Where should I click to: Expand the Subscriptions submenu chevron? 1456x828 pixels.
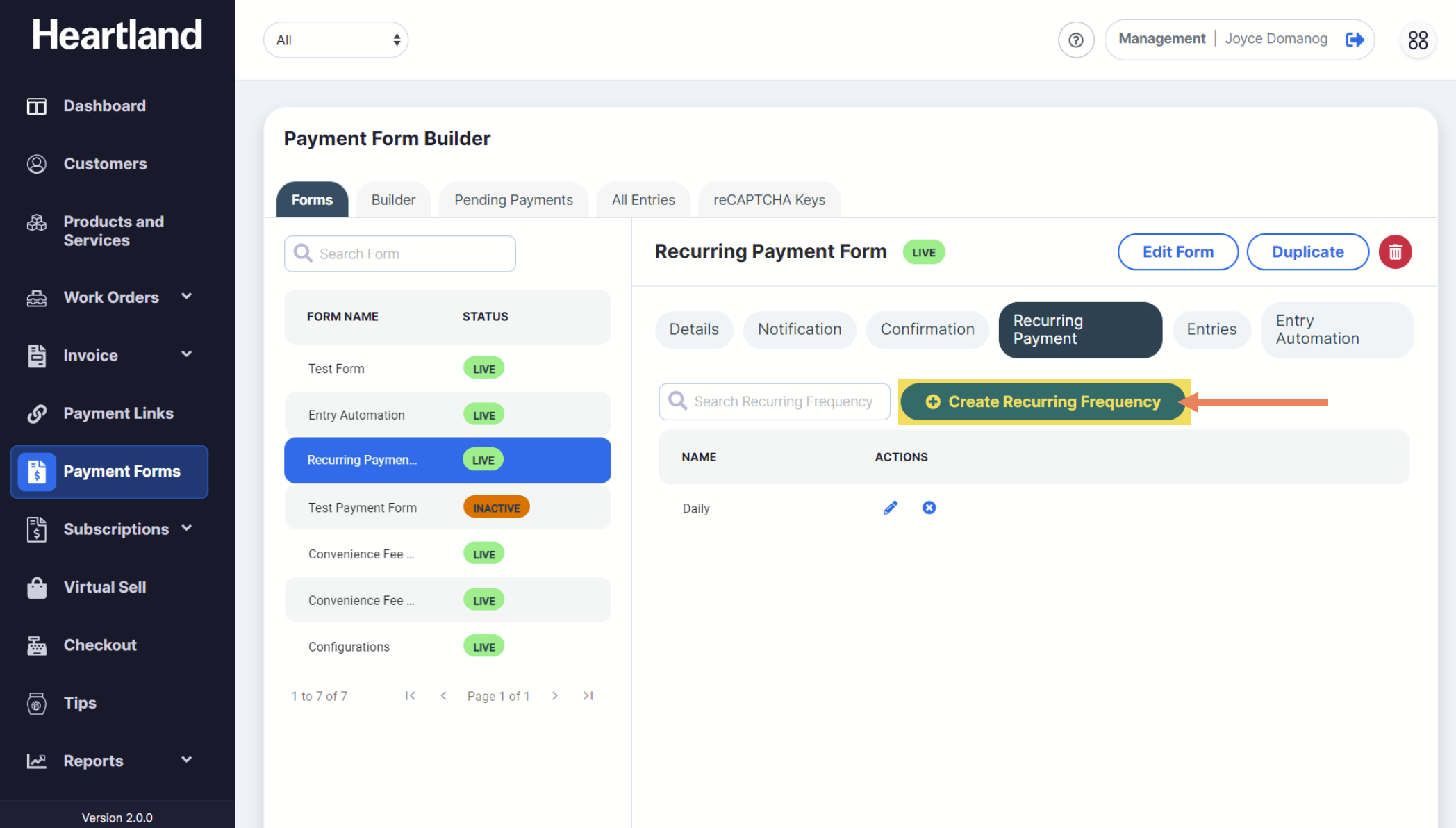(x=186, y=528)
